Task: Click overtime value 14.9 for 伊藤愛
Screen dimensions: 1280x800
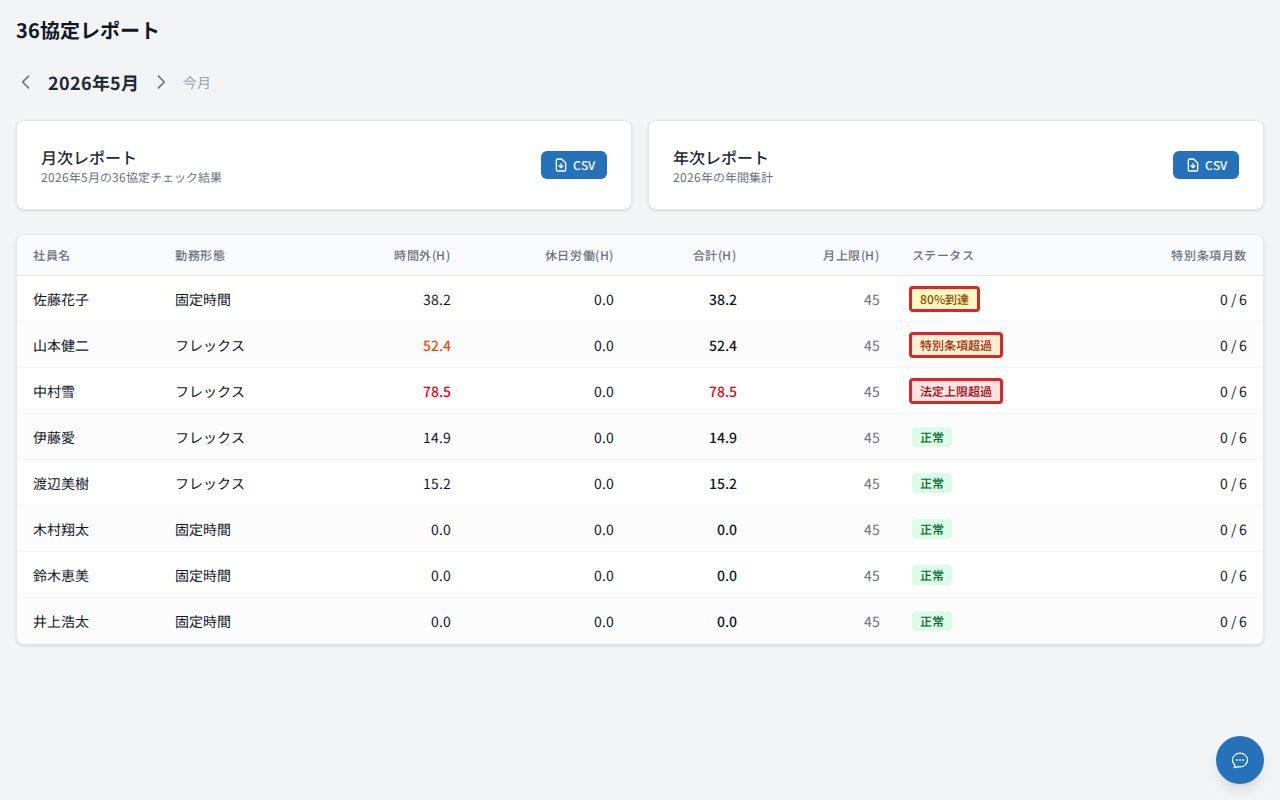Action: tap(437, 438)
